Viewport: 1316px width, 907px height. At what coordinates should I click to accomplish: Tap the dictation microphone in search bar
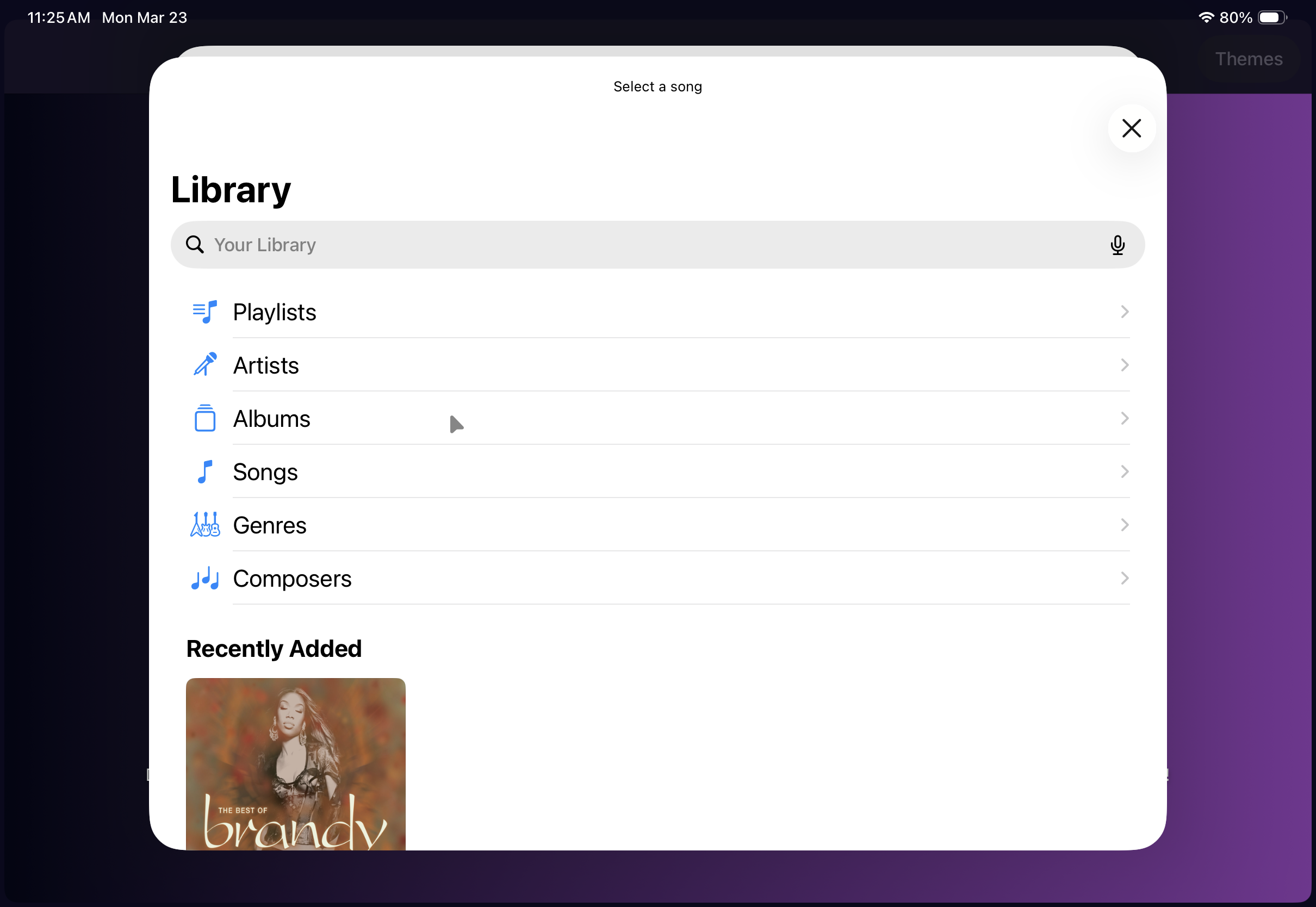pyautogui.click(x=1117, y=245)
